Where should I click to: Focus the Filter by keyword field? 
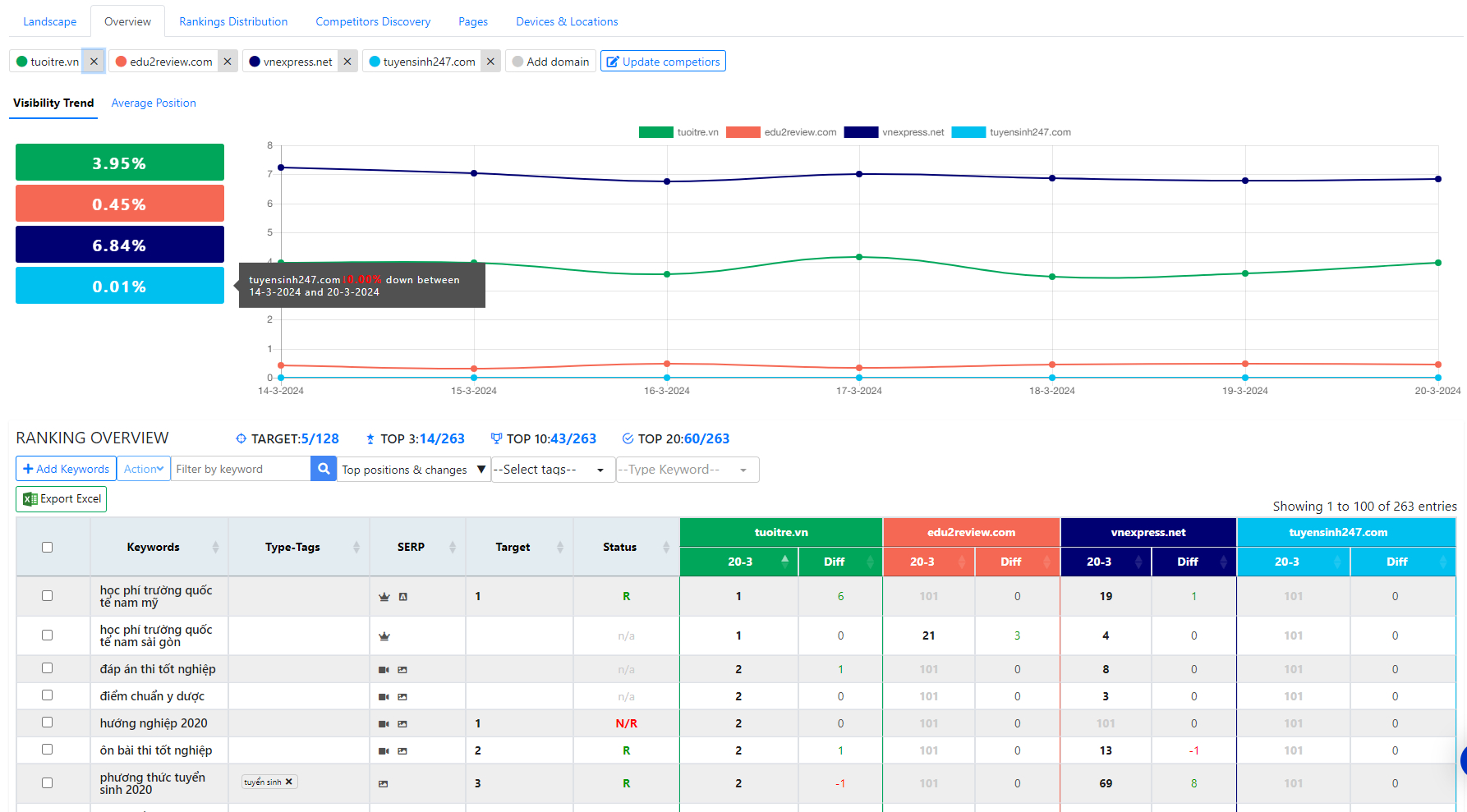241,469
